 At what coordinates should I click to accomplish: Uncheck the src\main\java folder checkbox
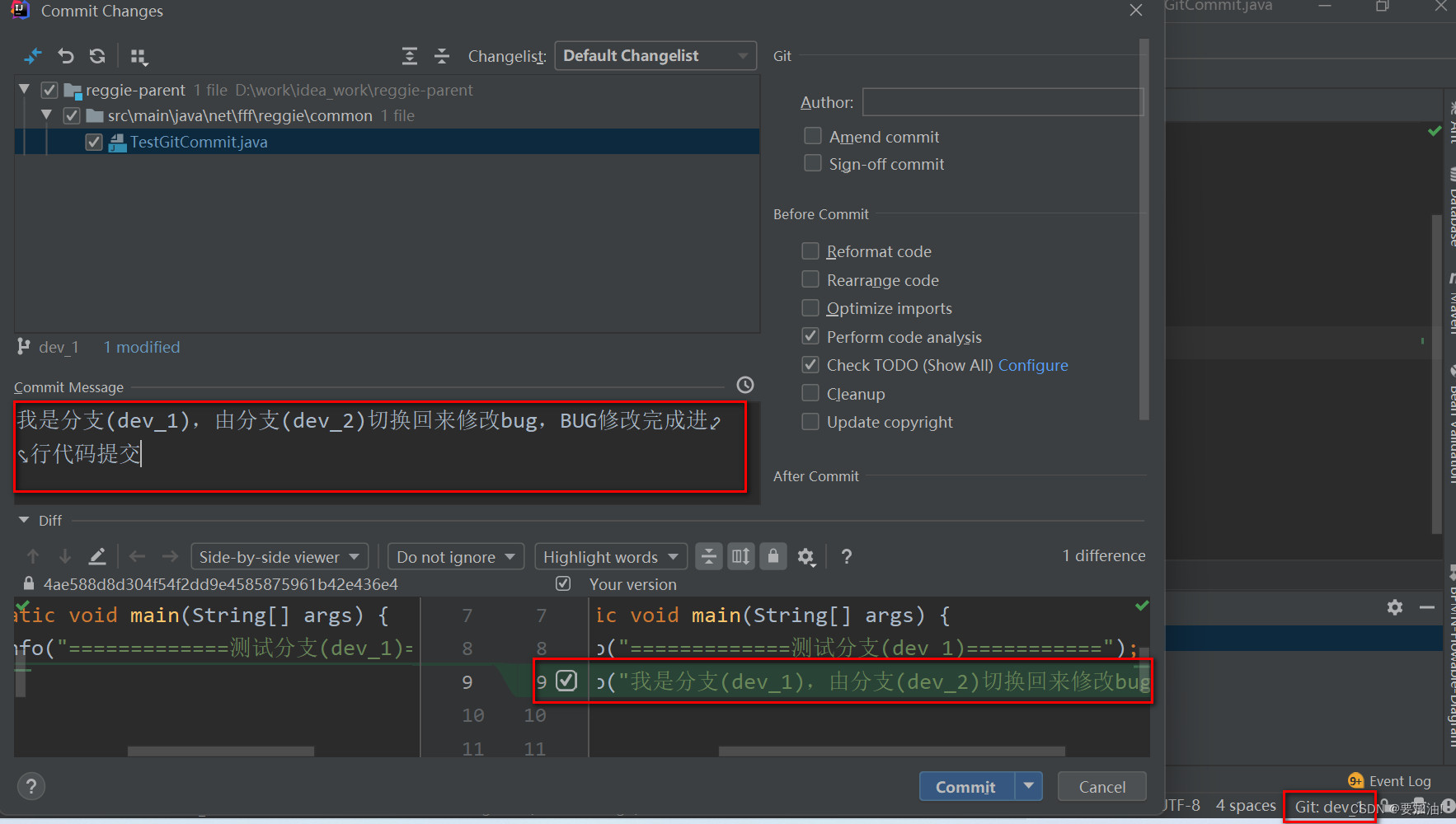pyautogui.click(x=72, y=115)
